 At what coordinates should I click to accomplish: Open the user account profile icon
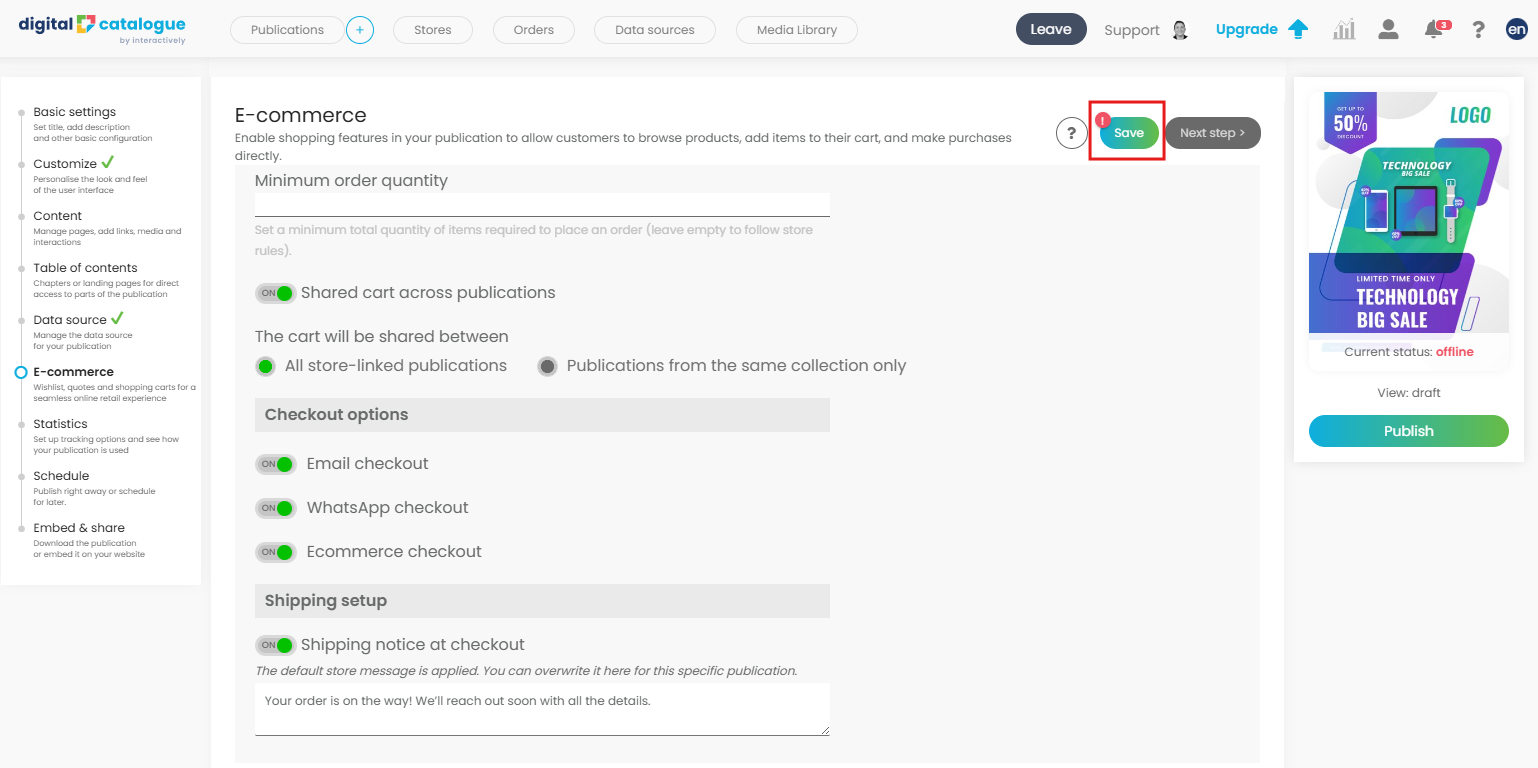(x=1388, y=30)
